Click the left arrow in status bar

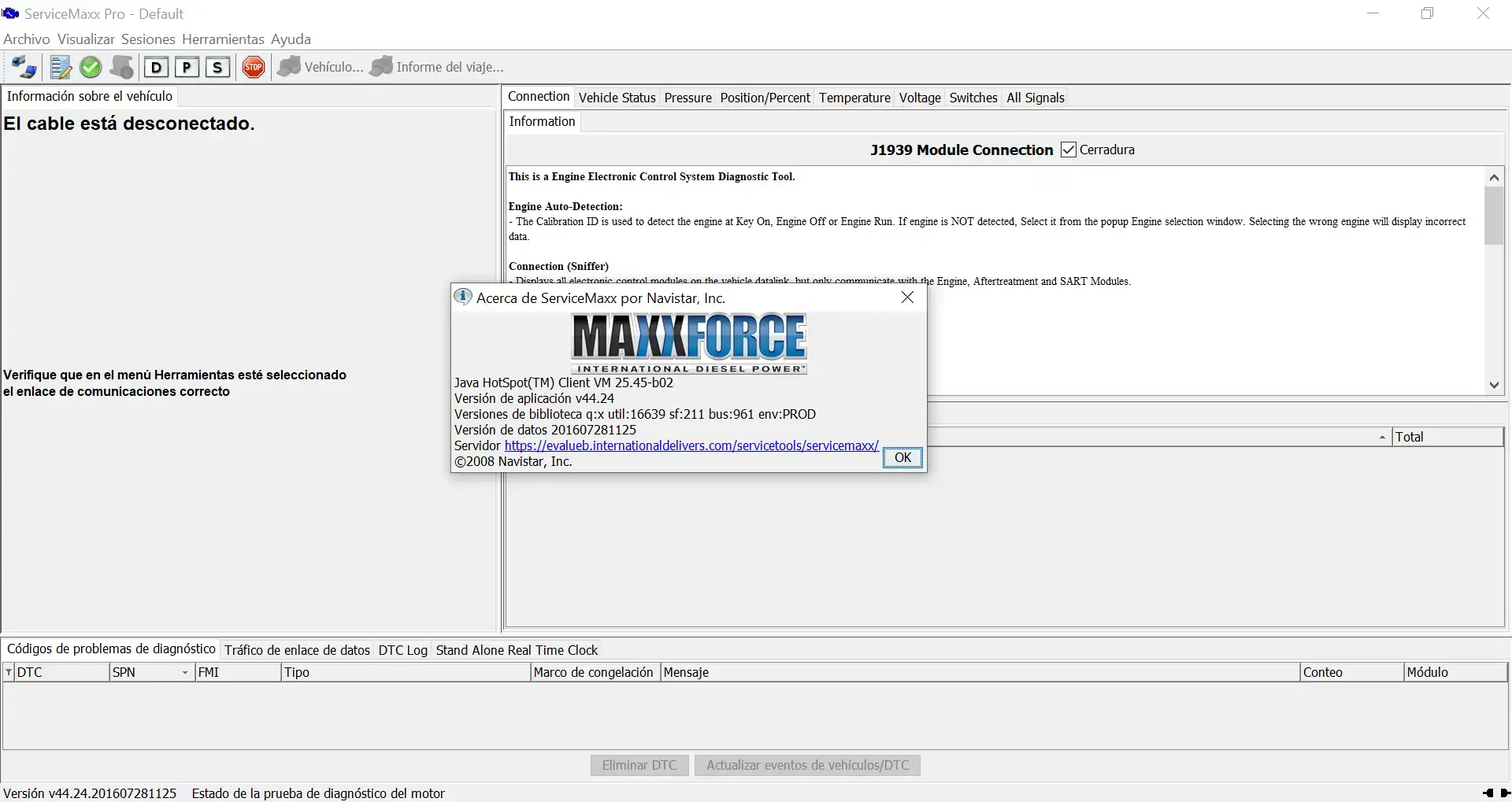(1488, 793)
